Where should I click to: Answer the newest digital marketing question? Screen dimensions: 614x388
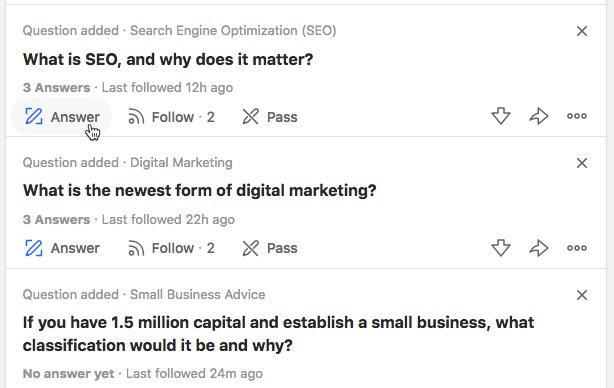[x=62, y=248]
